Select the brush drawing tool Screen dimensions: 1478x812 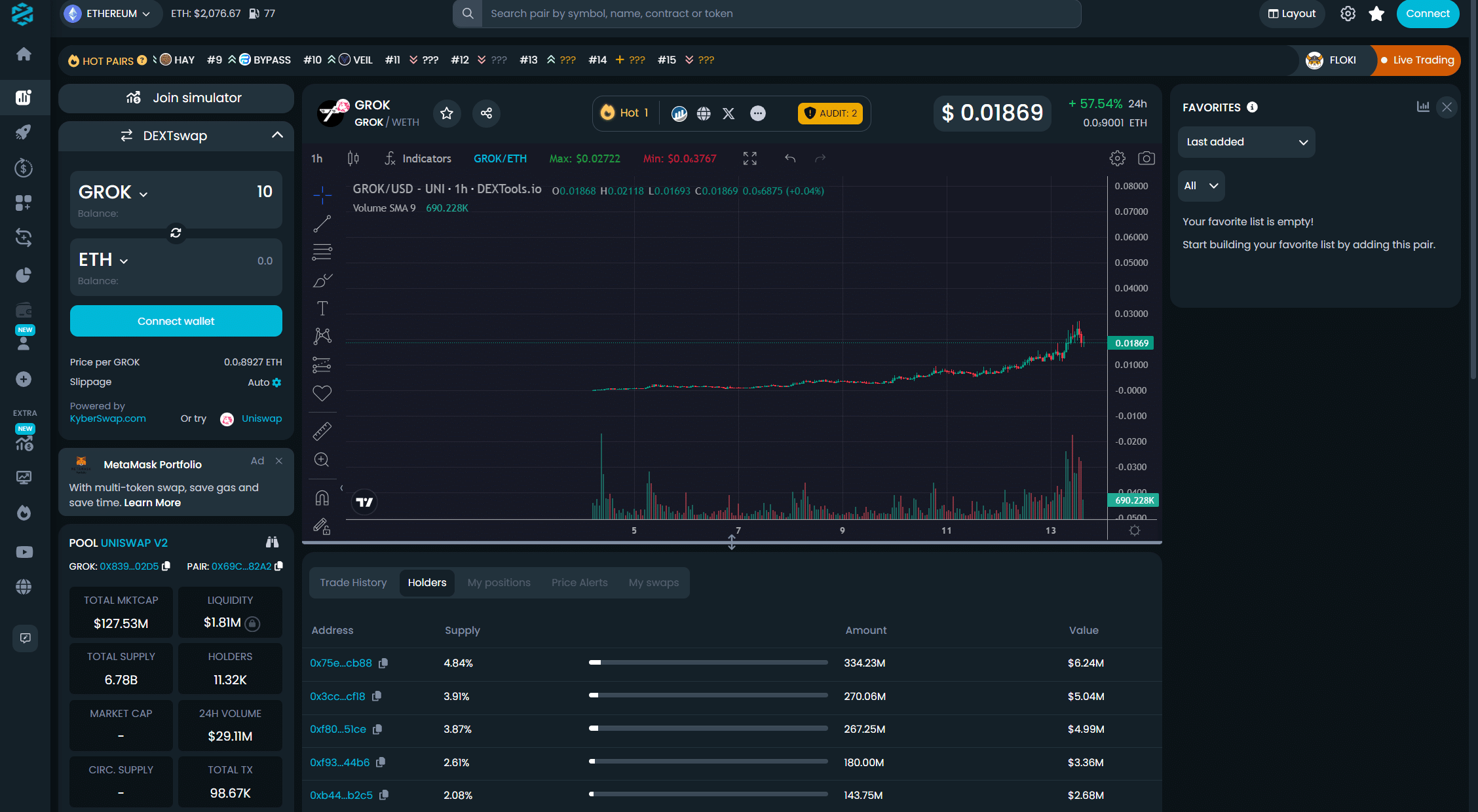(322, 280)
